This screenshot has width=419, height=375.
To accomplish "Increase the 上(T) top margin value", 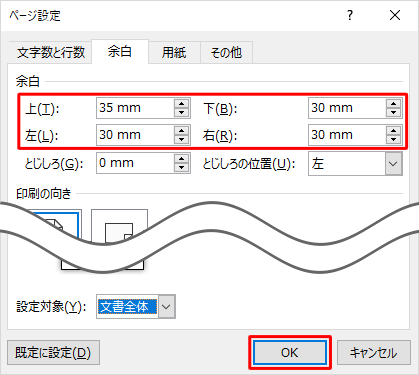I will 182,104.
